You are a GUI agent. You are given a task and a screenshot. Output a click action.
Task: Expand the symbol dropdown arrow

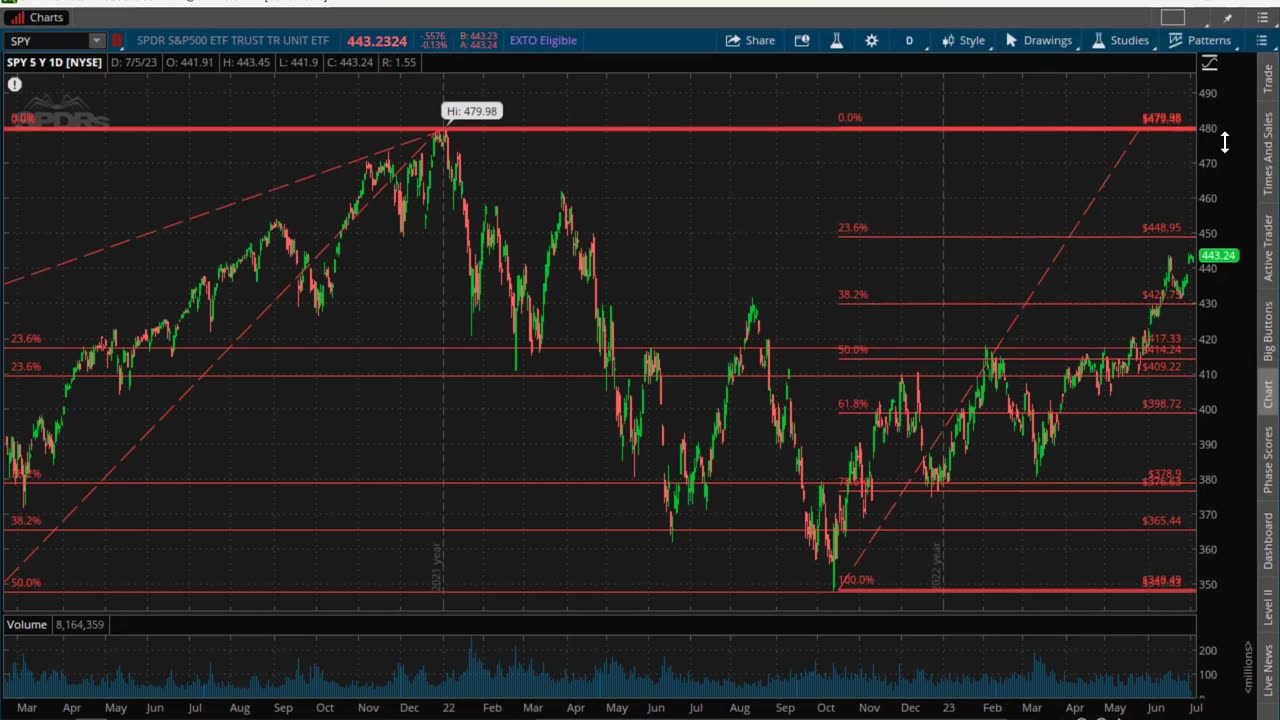coord(97,41)
